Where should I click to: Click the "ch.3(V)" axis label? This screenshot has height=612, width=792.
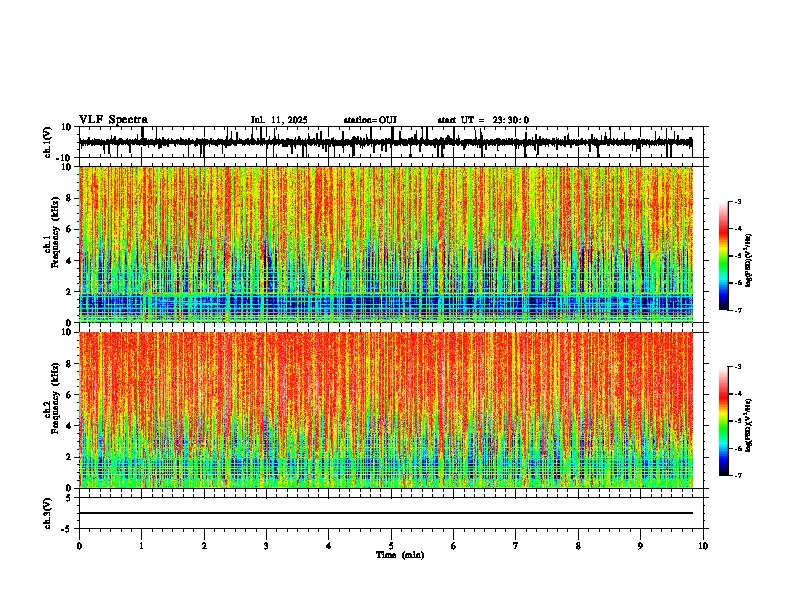(x=48, y=513)
